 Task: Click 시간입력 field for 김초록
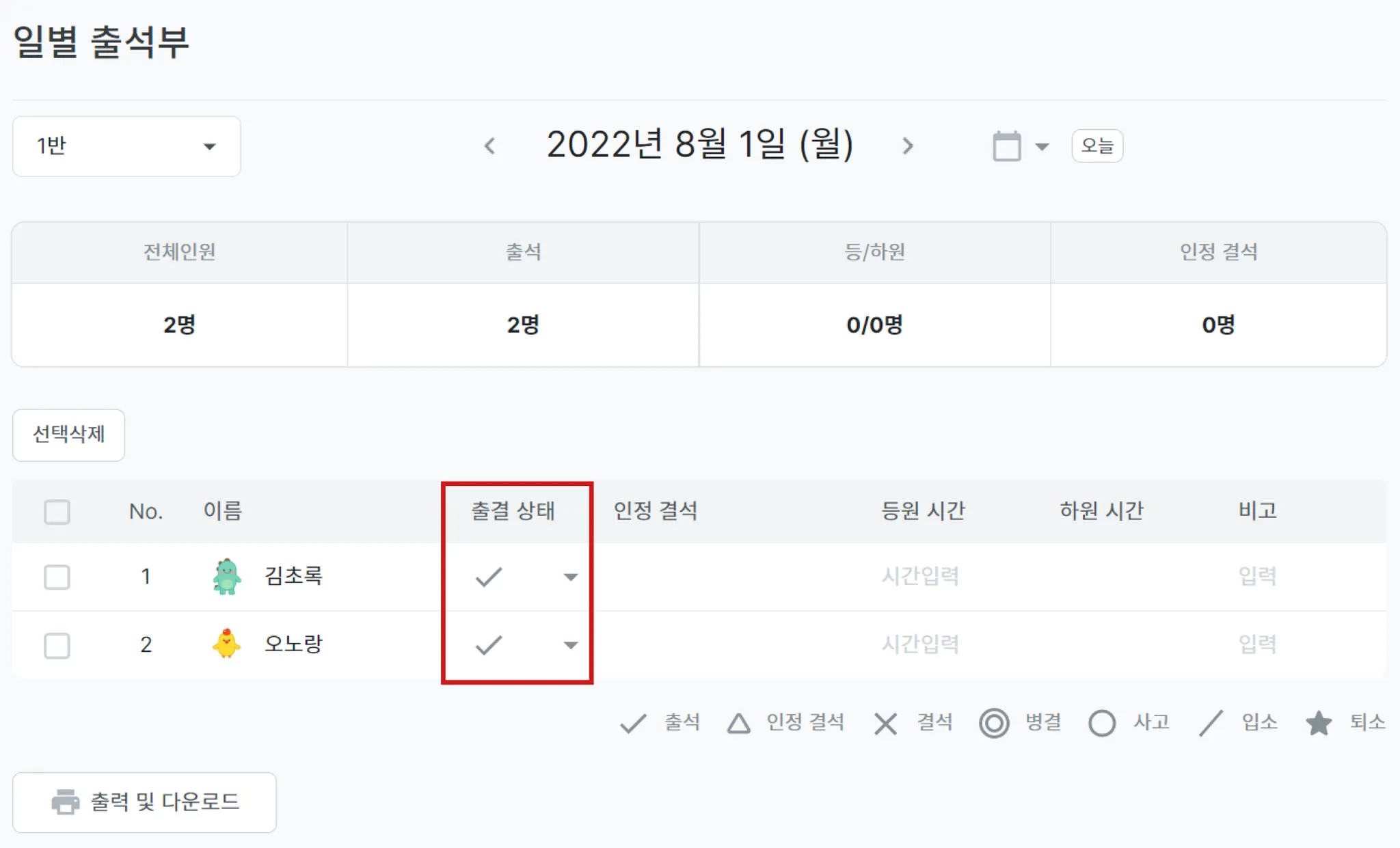pos(920,576)
